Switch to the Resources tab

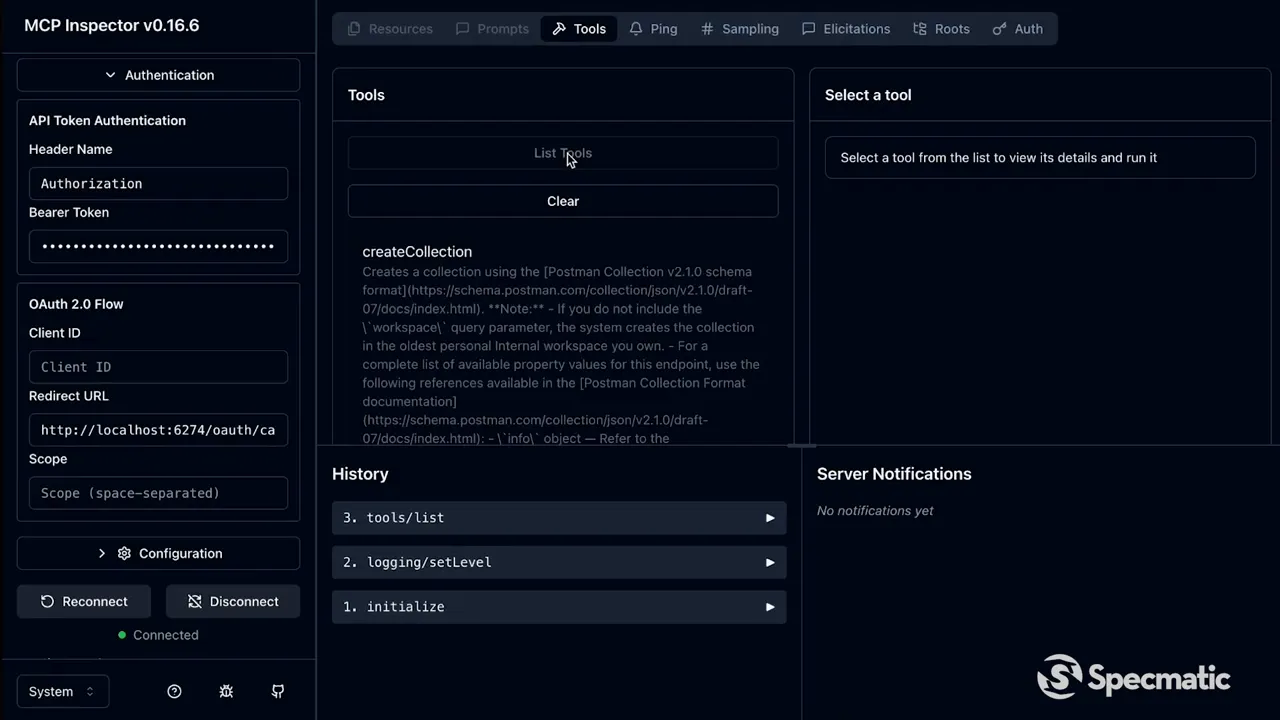[390, 28]
